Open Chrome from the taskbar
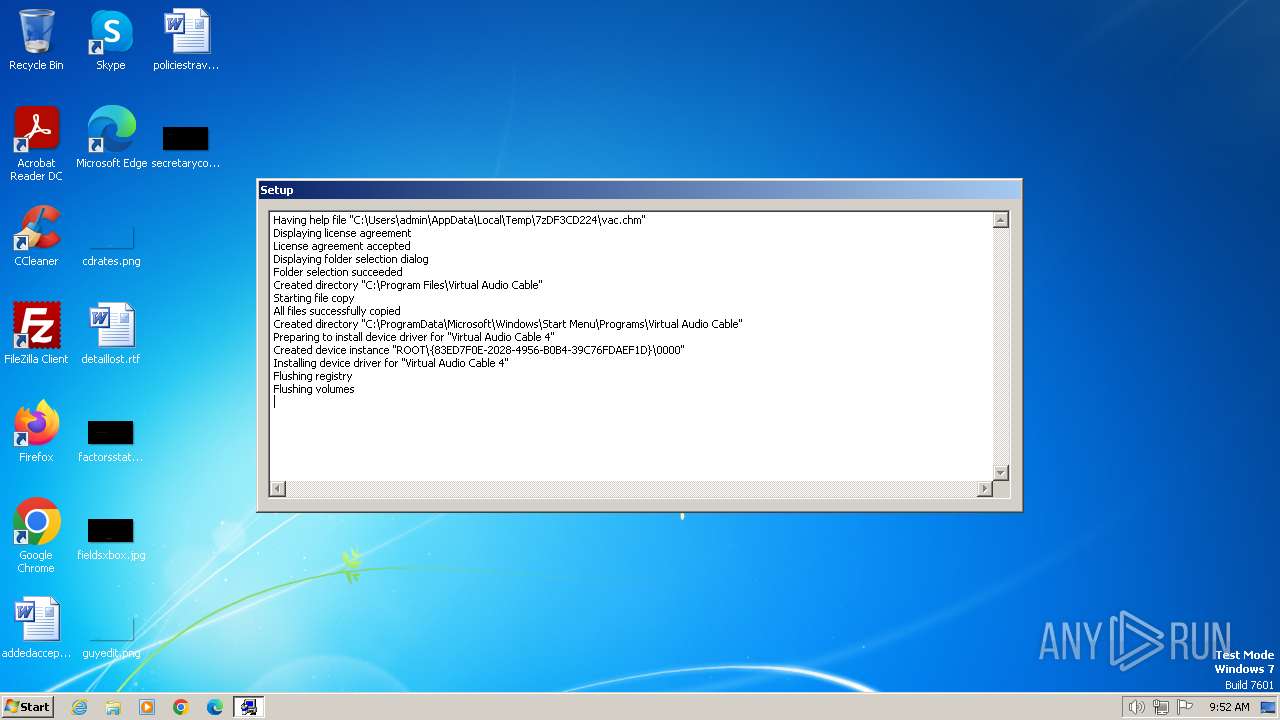The height and width of the screenshot is (720, 1280). click(181, 707)
